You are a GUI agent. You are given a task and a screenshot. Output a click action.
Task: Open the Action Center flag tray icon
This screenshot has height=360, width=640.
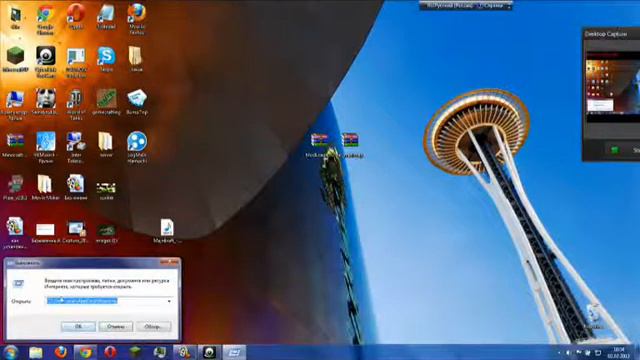point(578,353)
